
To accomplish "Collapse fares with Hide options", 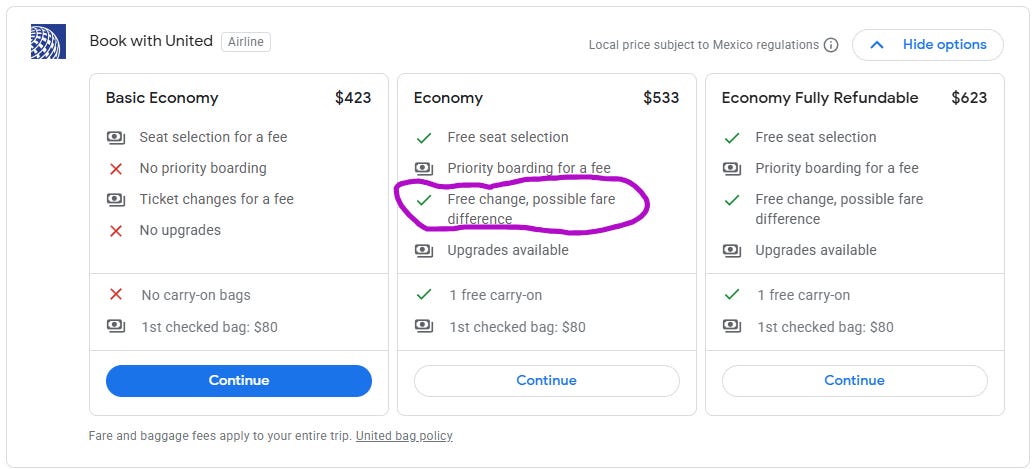I will pyautogui.click(x=928, y=45).
